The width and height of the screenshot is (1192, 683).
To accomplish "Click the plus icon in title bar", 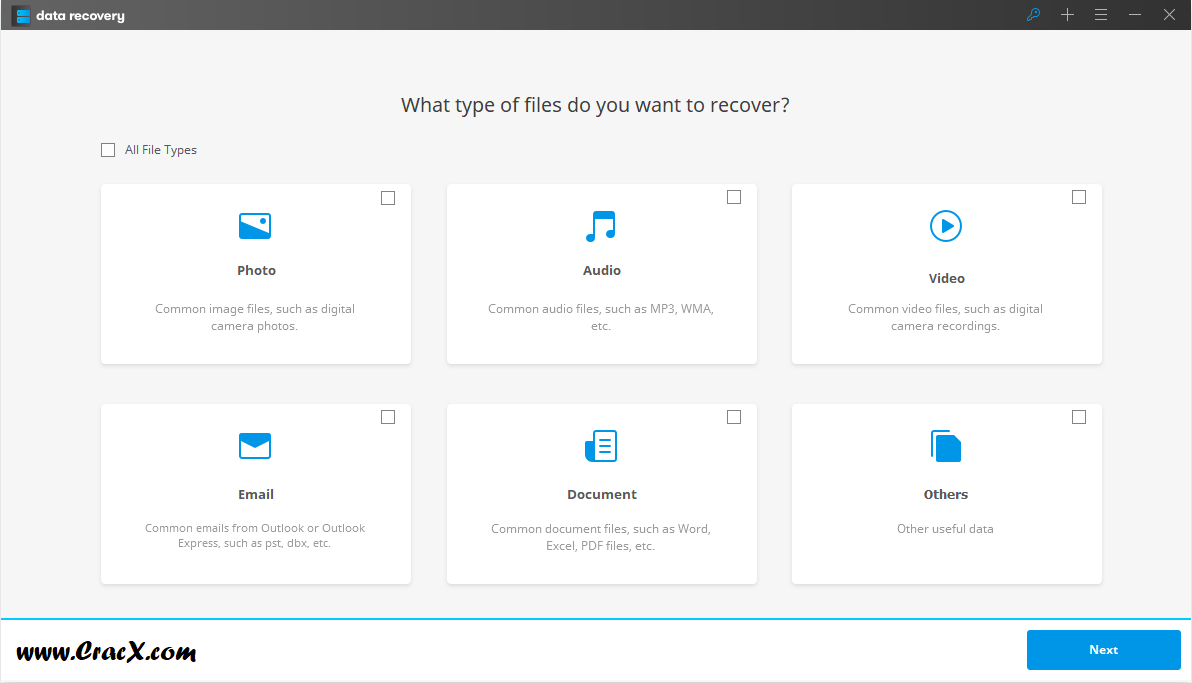I will pyautogui.click(x=1067, y=14).
